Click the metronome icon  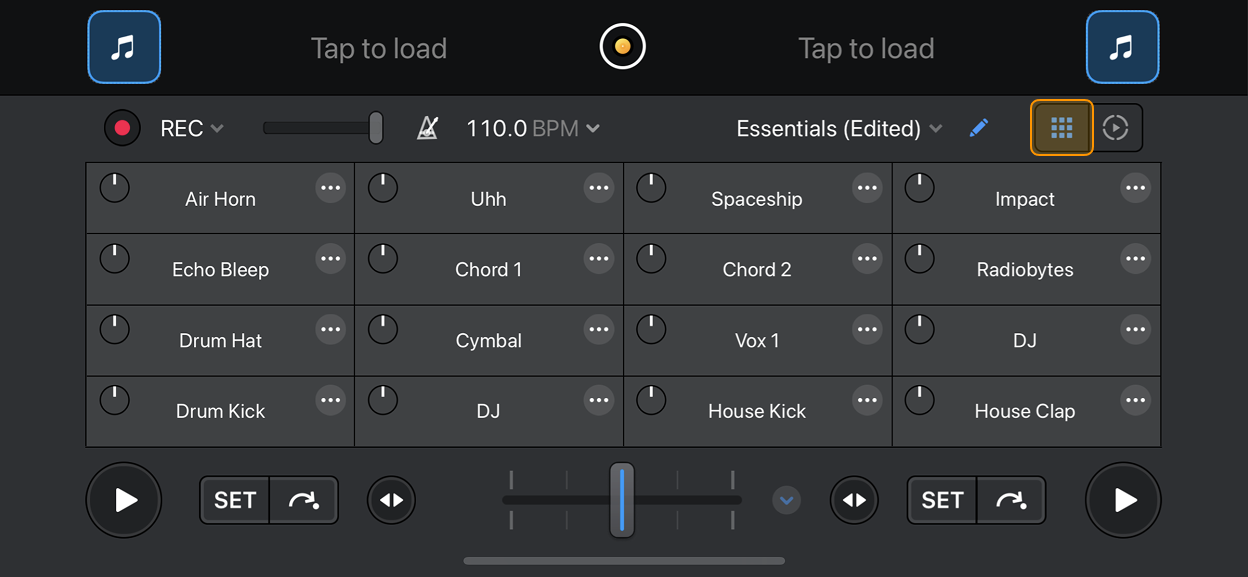pos(427,128)
